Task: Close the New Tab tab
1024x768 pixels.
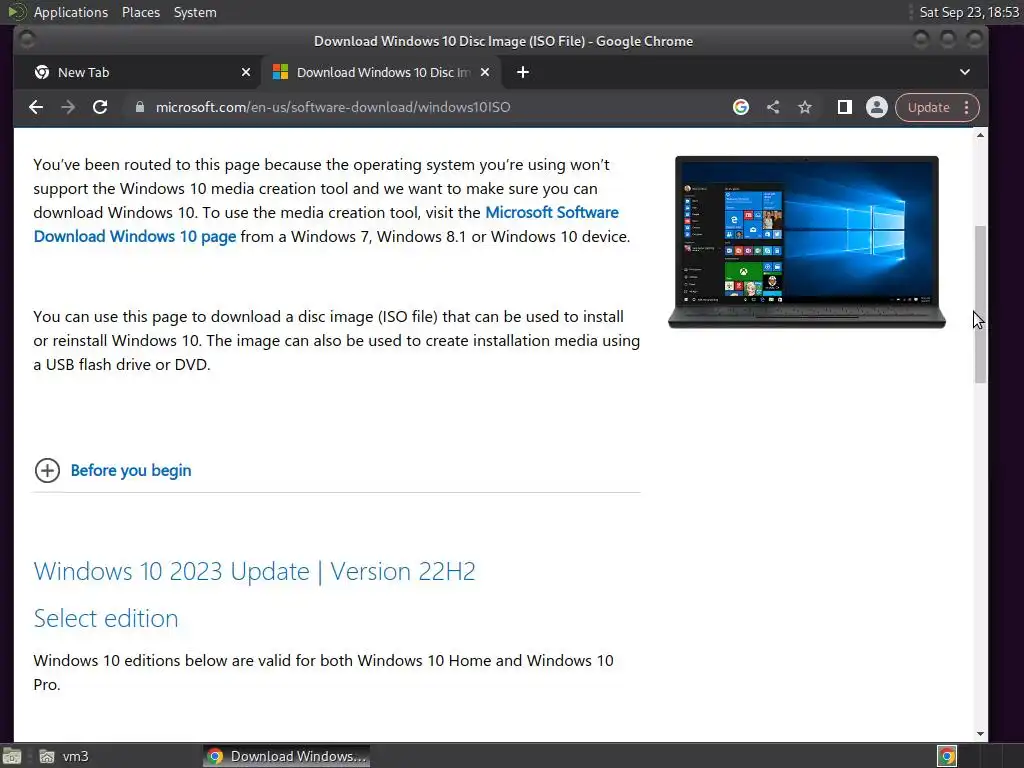Action: point(246,72)
